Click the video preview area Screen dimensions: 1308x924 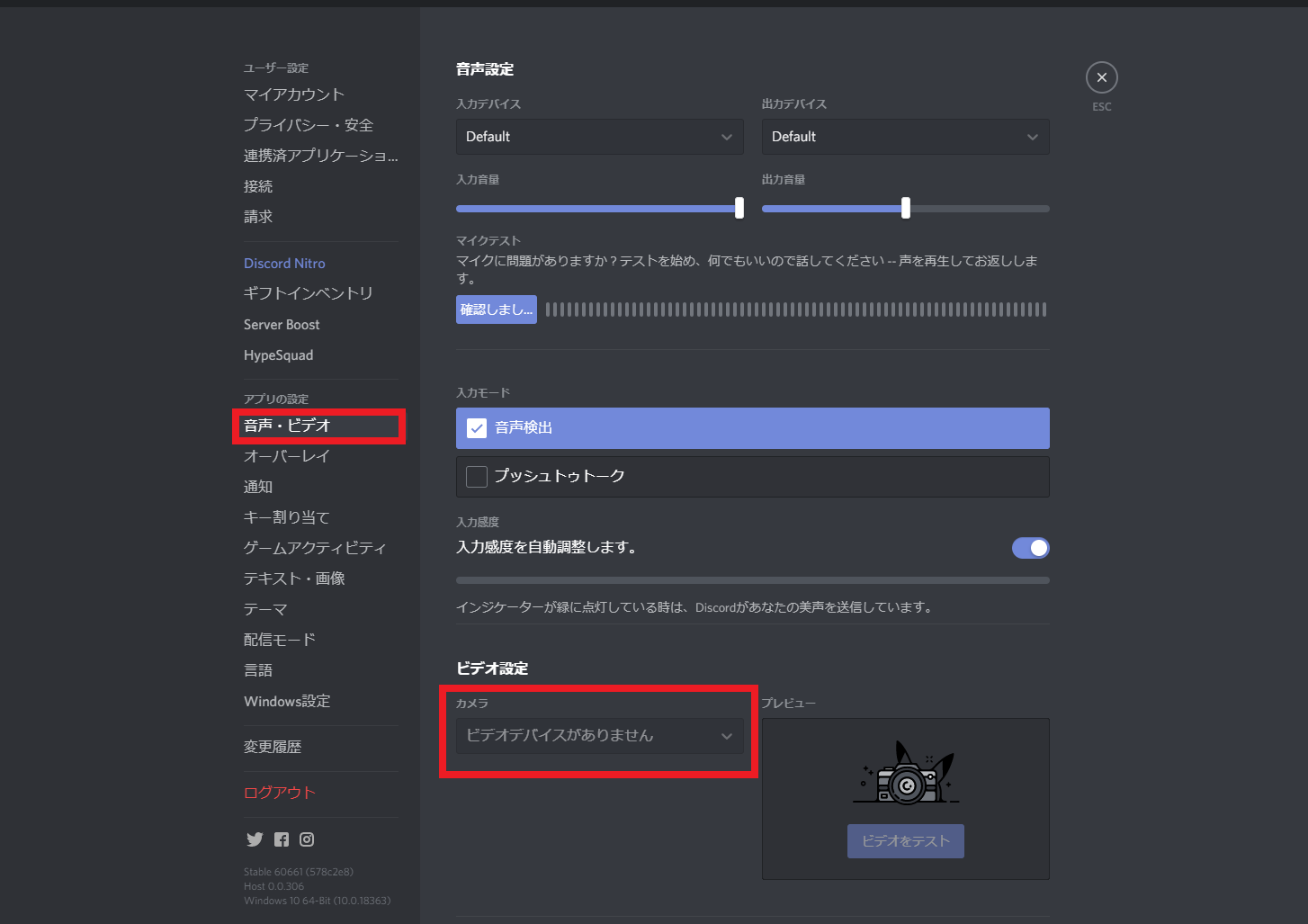pos(906,799)
